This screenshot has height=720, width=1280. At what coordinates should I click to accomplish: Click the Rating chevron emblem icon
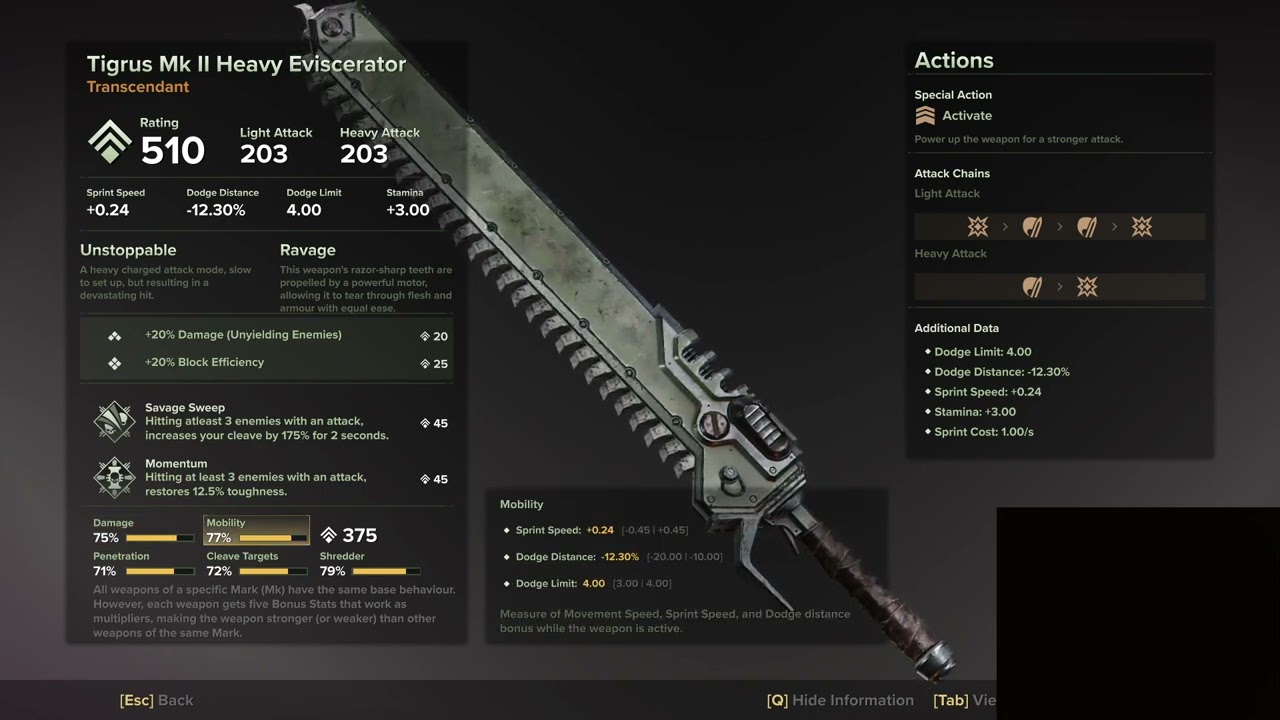tap(109, 143)
